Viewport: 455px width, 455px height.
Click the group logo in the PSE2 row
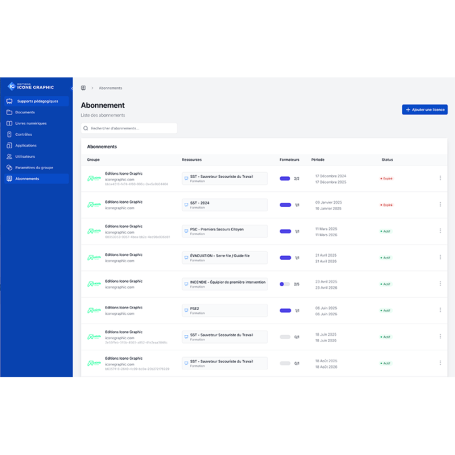94,310
